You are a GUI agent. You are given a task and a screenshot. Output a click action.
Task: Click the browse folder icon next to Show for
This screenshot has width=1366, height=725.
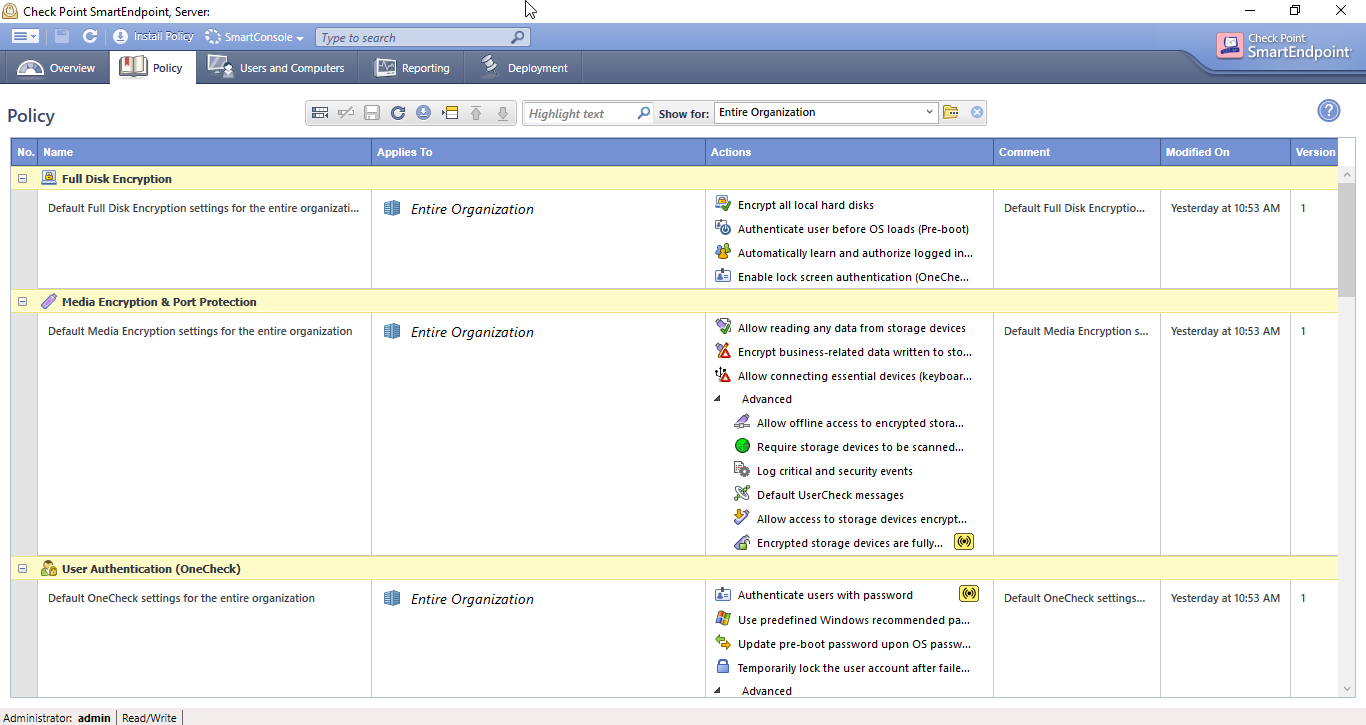[x=951, y=113]
